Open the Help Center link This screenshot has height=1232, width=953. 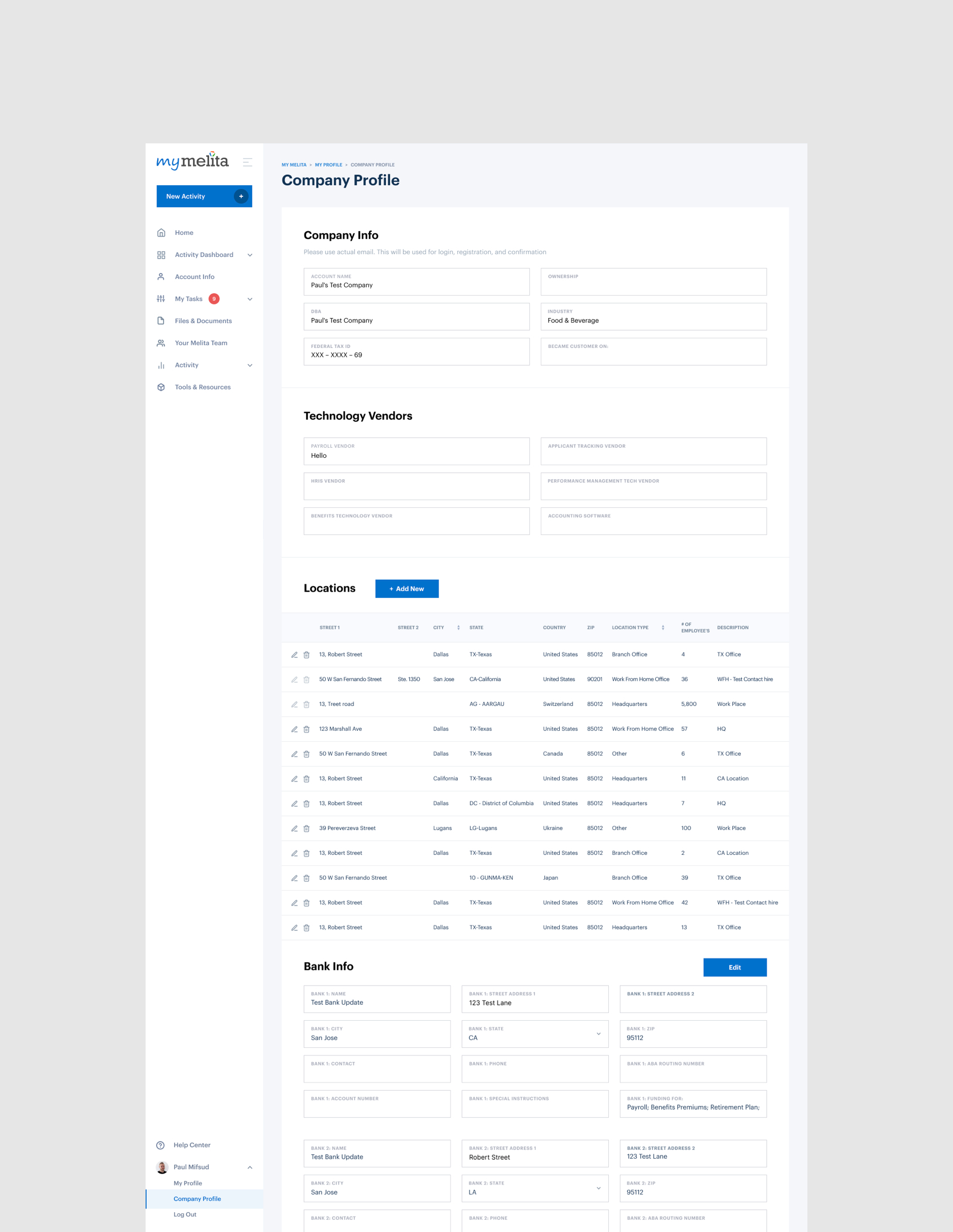click(x=192, y=1145)
